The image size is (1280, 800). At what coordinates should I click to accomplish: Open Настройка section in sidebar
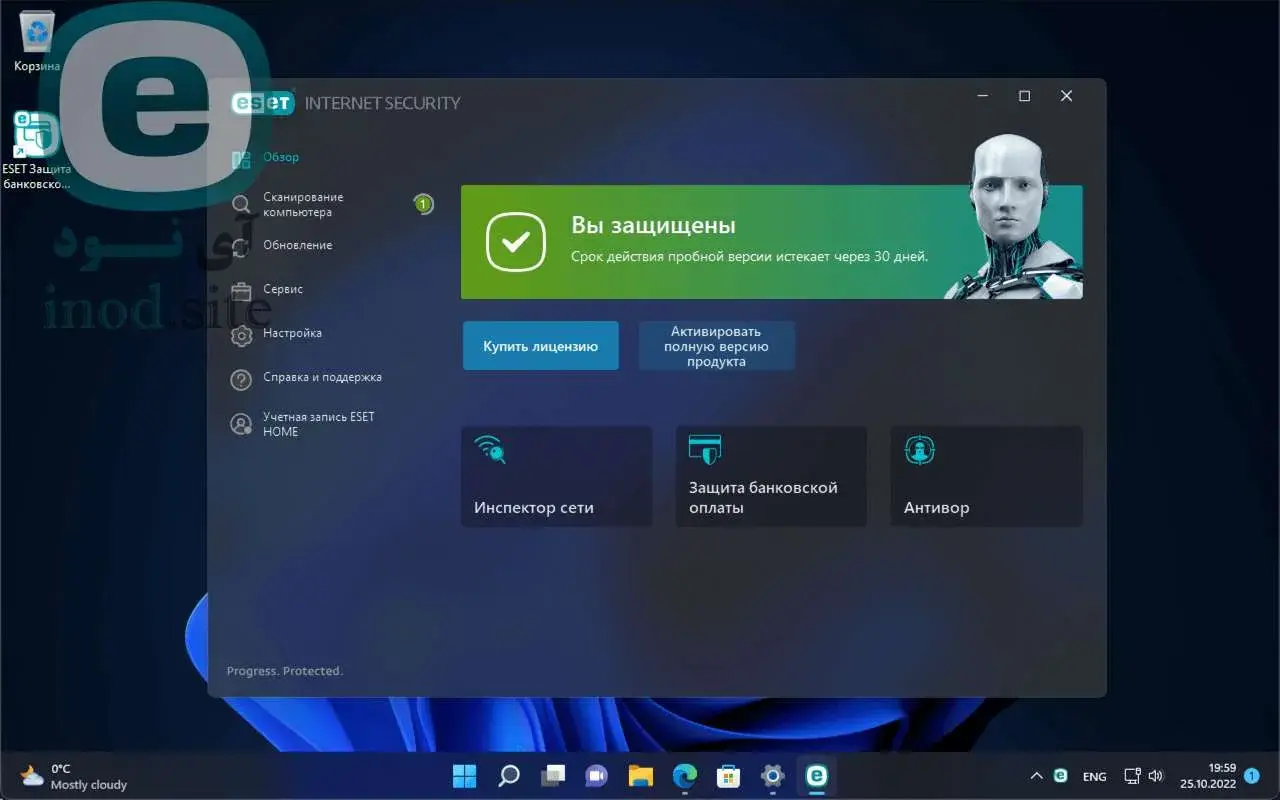click(293, 333)
